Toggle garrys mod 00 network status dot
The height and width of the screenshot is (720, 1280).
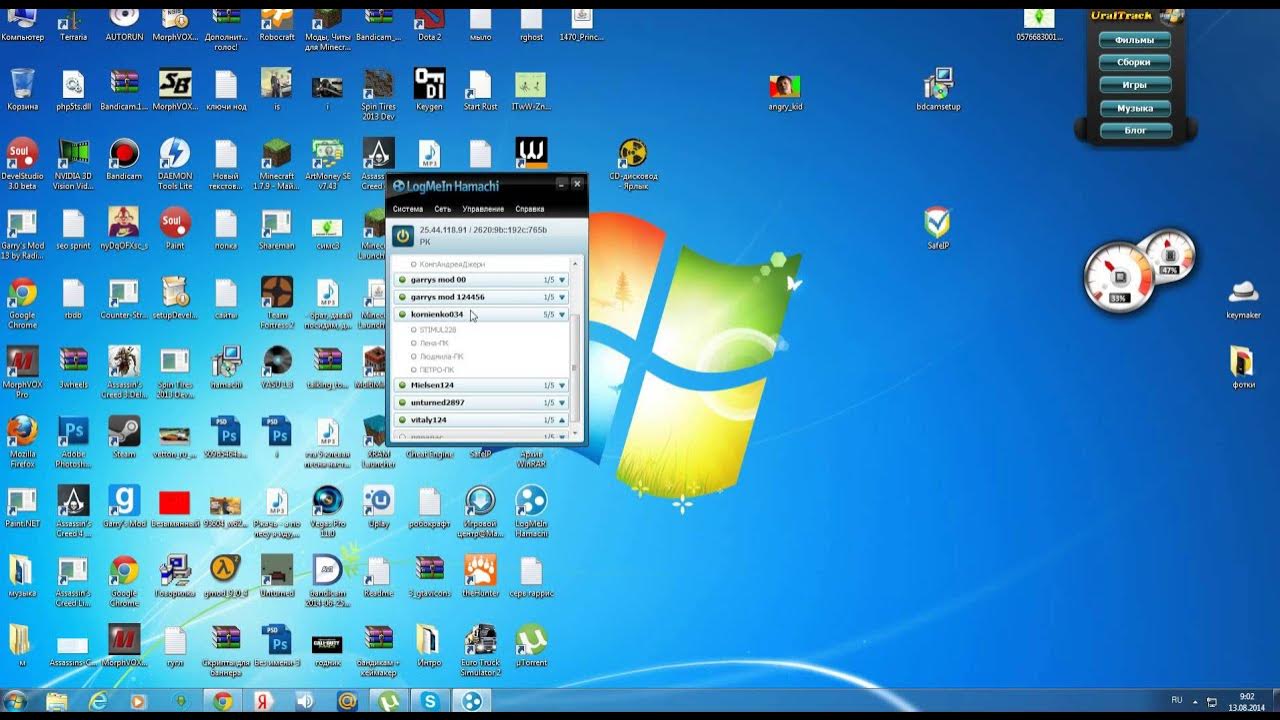coord(402,280)
